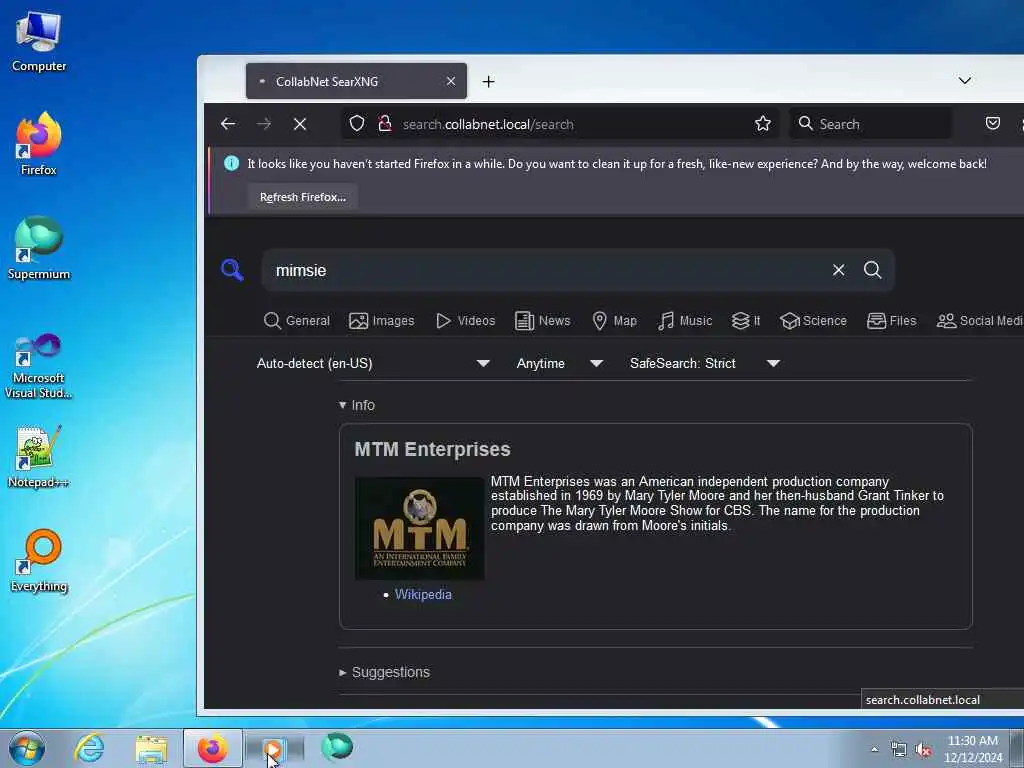Open Microsoft Visual Studio desktop shortcut
The width and height of the screenshot is (1024, 768).
coord(39,366)
